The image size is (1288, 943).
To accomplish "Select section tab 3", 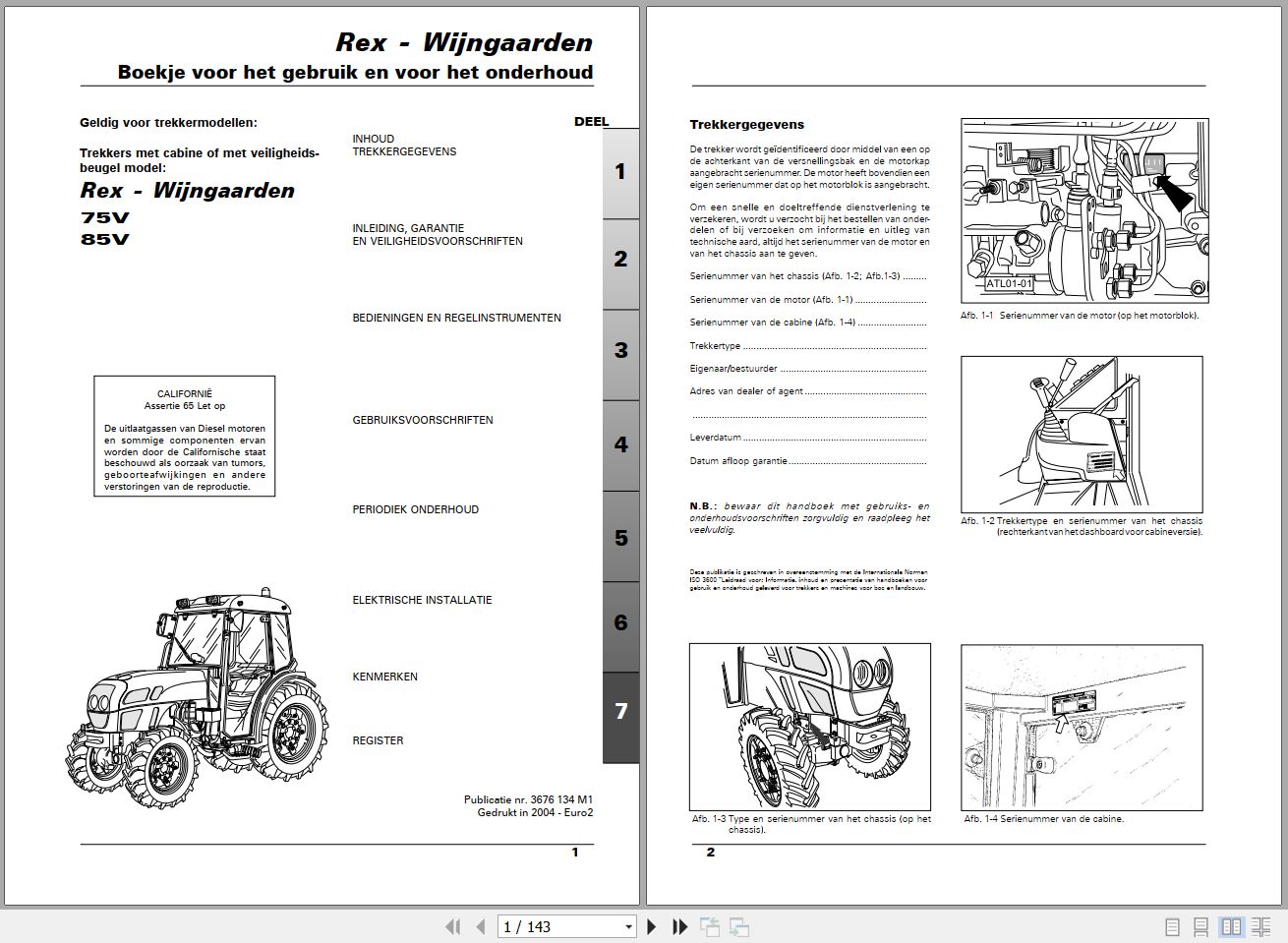I will (x=620, y=353).
